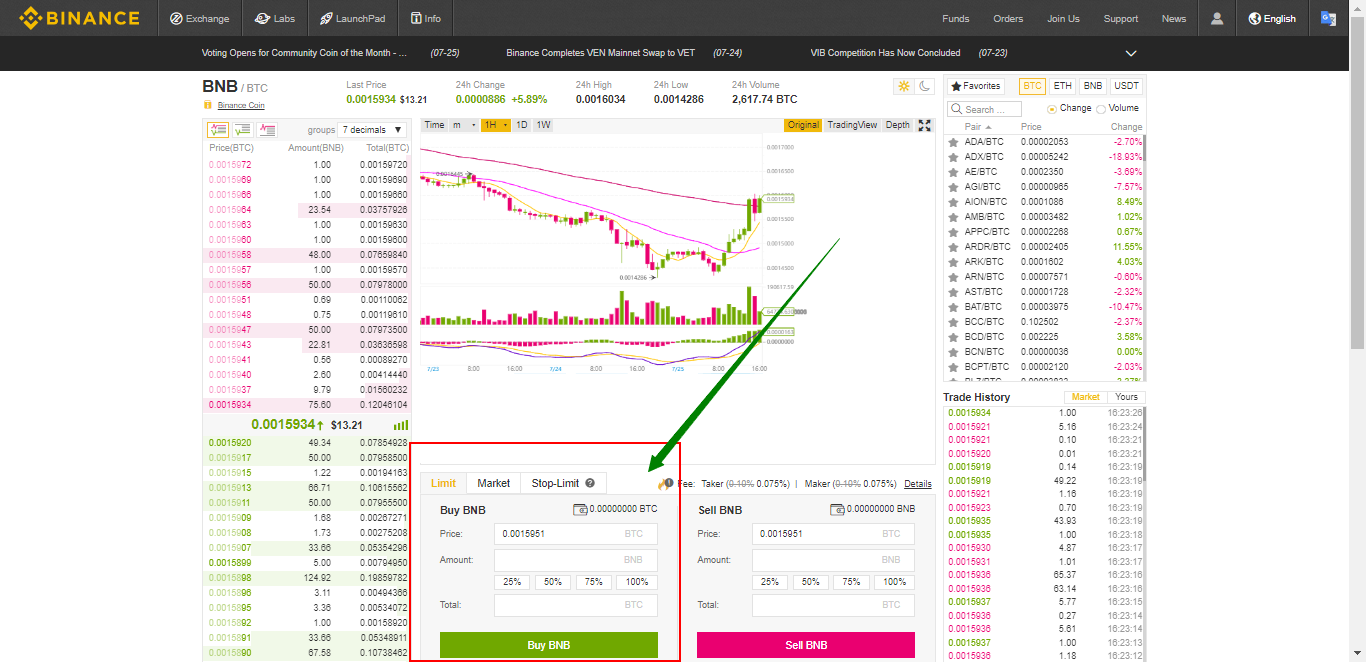View the Yours trade history tab
Screen dimensions: 1366x662
1126,397
